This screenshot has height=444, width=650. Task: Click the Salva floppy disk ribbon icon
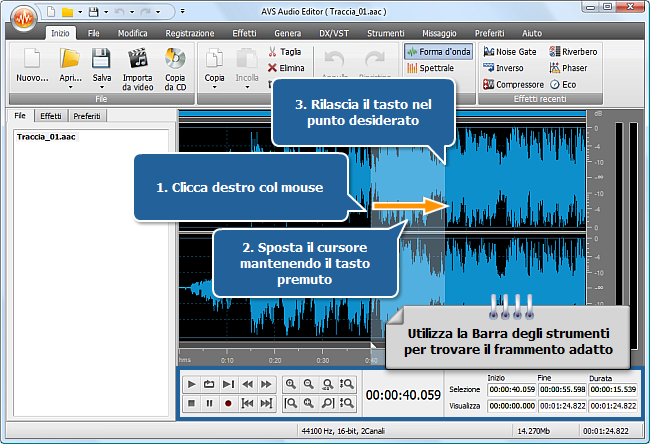pyautogui.click(x=102, y=58)
